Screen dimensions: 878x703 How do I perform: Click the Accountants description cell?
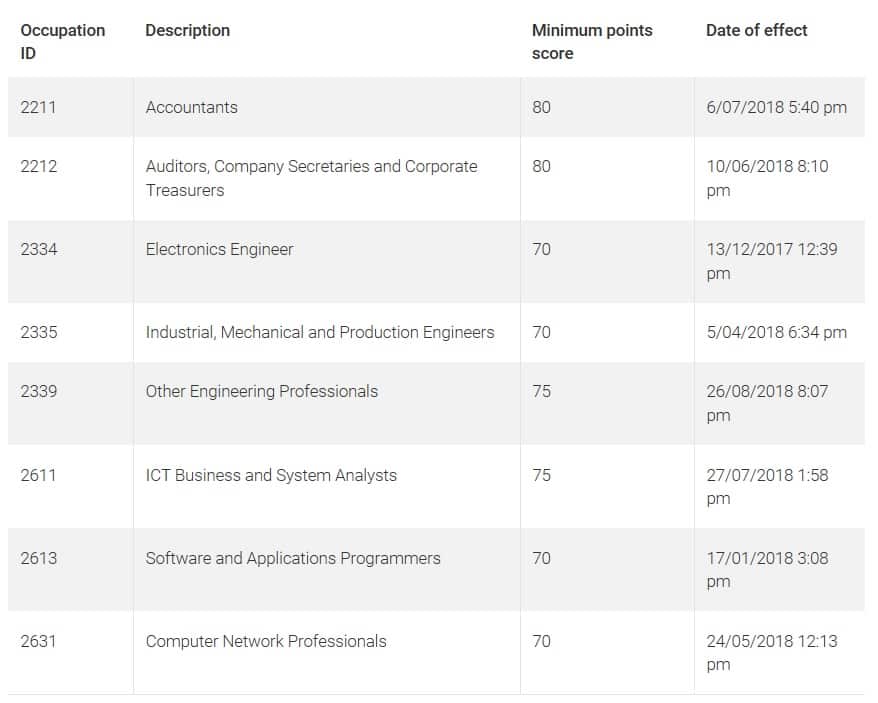(x=192, y=107)
